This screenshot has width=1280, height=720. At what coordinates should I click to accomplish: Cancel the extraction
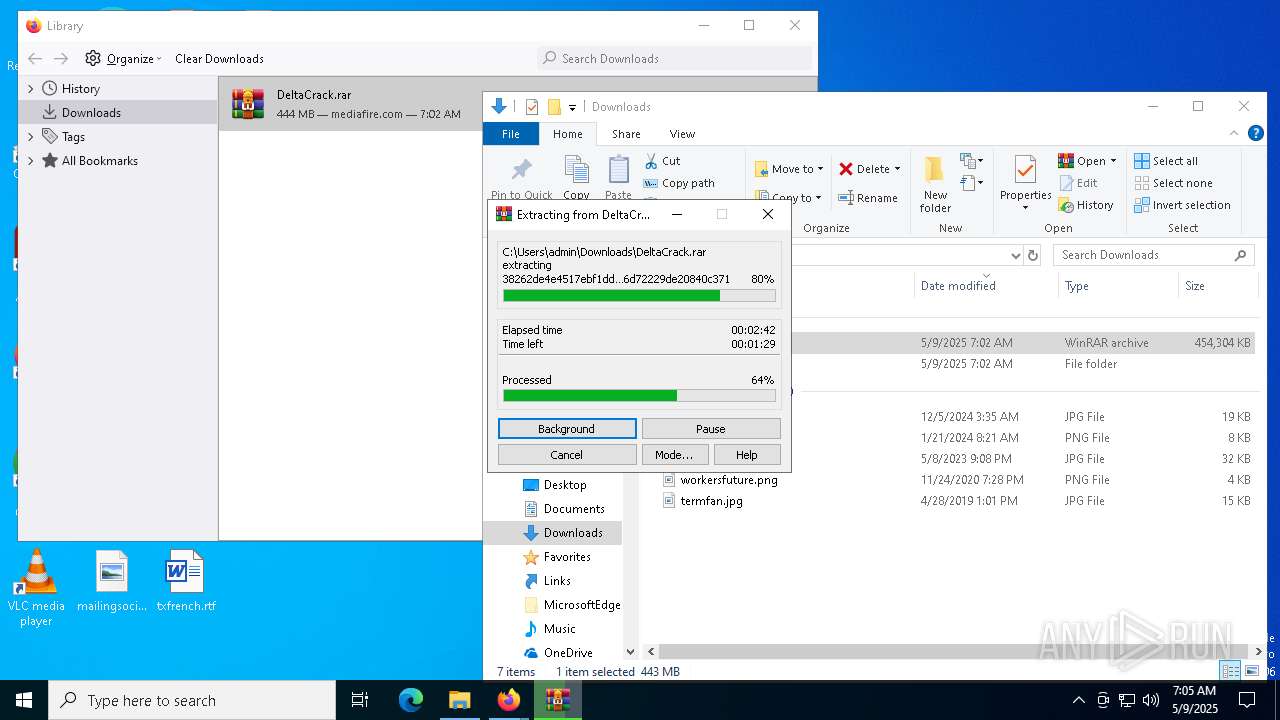(x=567, y=455)
